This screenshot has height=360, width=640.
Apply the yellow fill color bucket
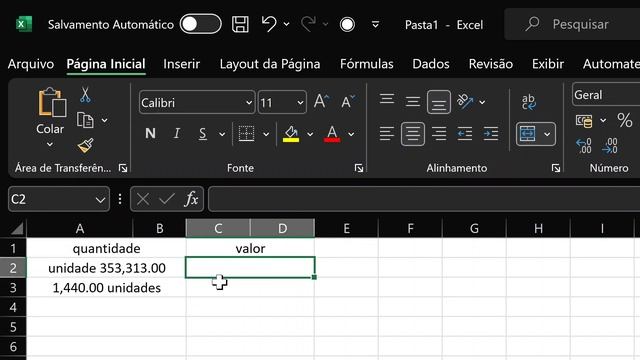[291, 133]
